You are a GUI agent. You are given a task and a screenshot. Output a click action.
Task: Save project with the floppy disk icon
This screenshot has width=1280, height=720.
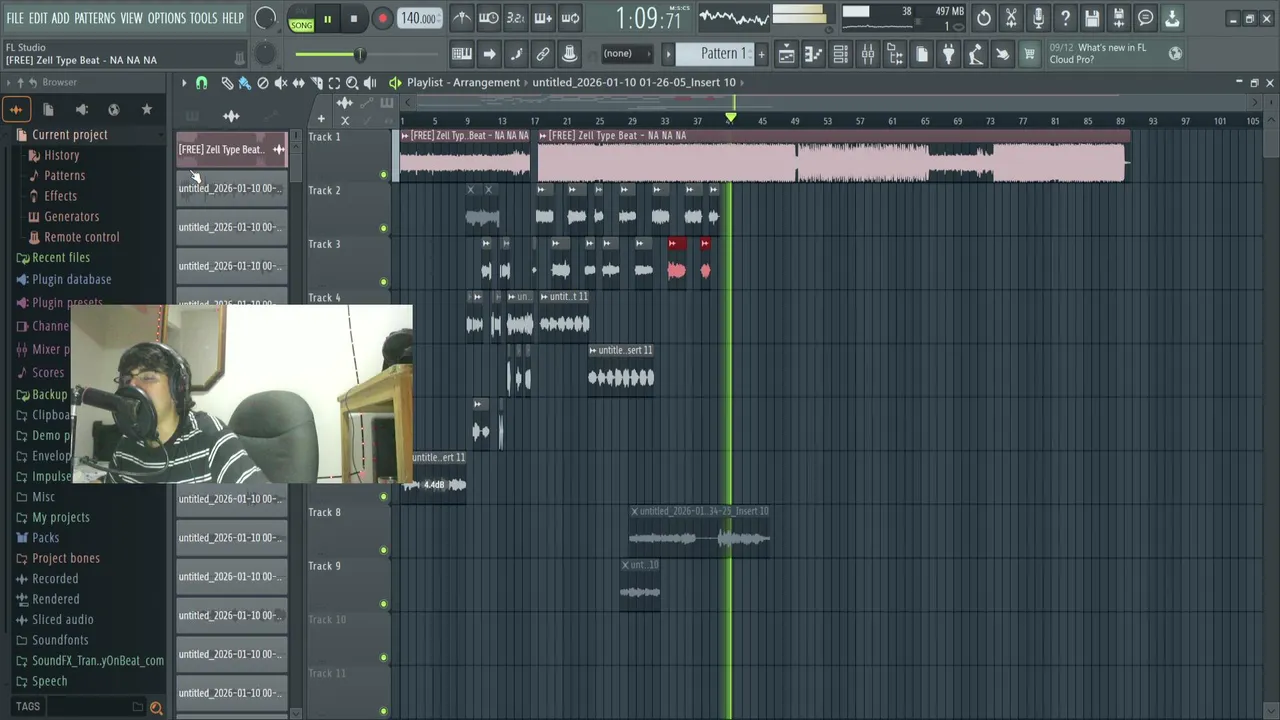point(1092,18)
